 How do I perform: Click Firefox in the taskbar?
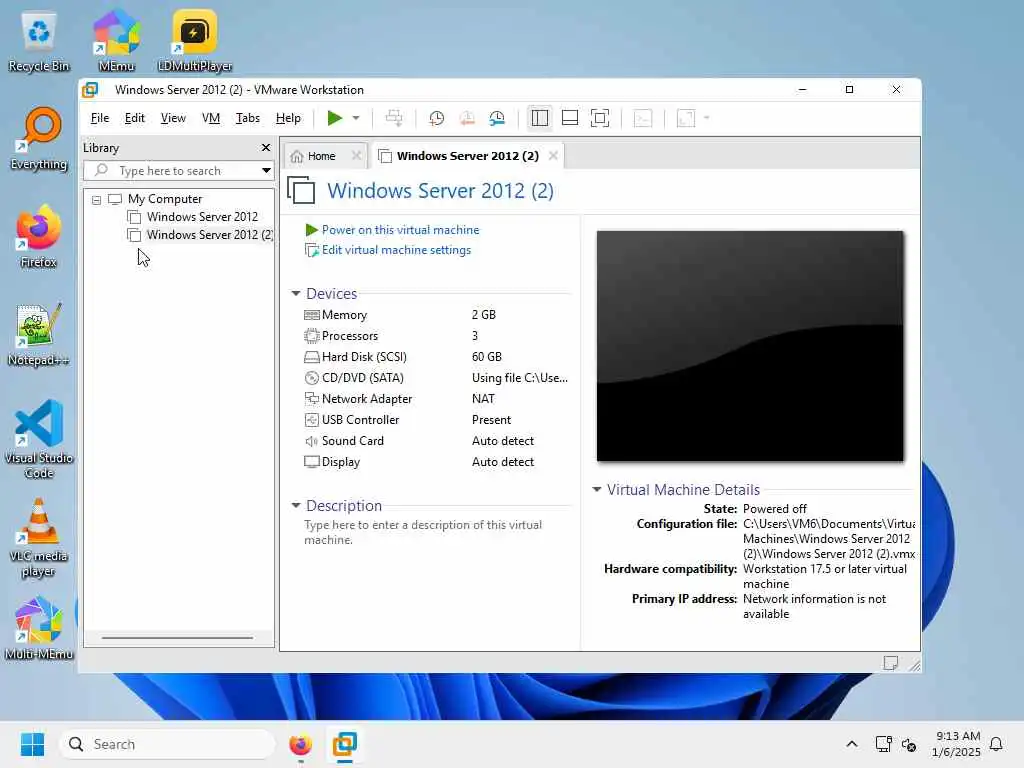[300, 744]
